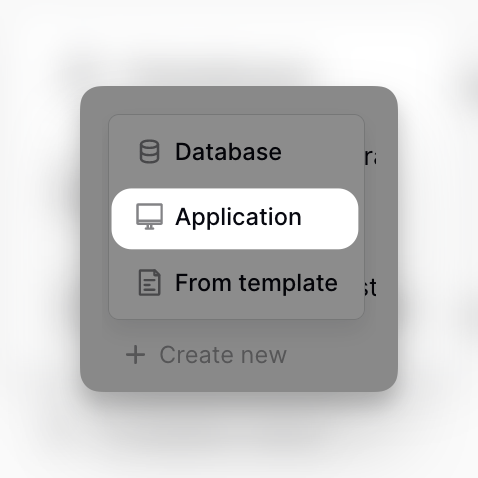This screenshot has height=478, width=478.
Task: Collapse the menu using the plus sign
Action: [136, 355]
